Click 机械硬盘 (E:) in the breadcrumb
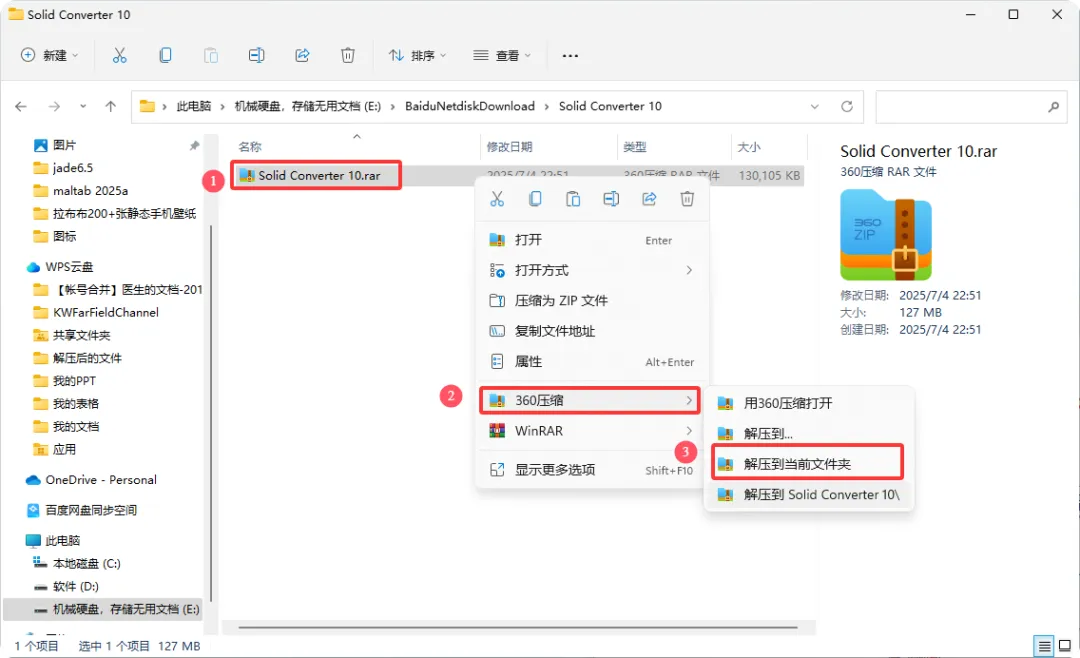Image resolution: width=1080 pixels, height=658 pixels. 307,106
